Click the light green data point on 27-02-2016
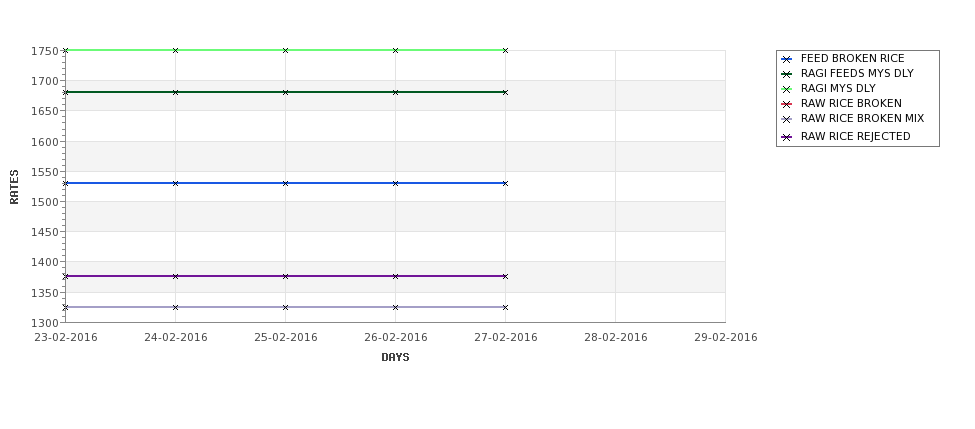975x429 pixels. point(506,50)
